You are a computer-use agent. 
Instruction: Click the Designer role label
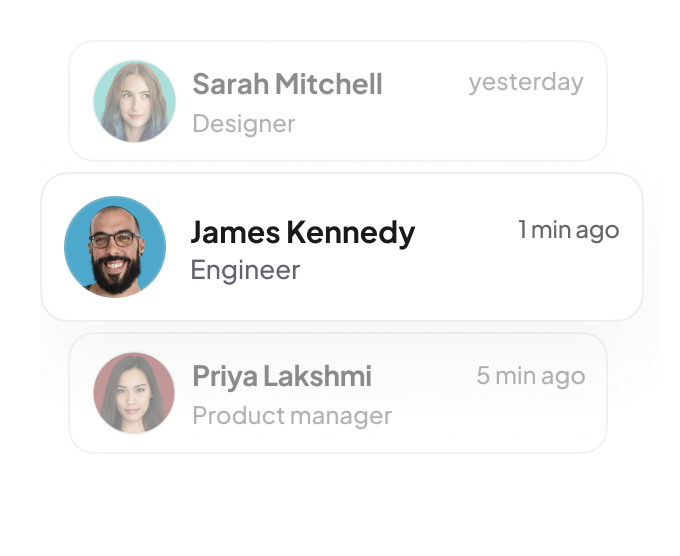pyautogui.click(x=243, y=124)
